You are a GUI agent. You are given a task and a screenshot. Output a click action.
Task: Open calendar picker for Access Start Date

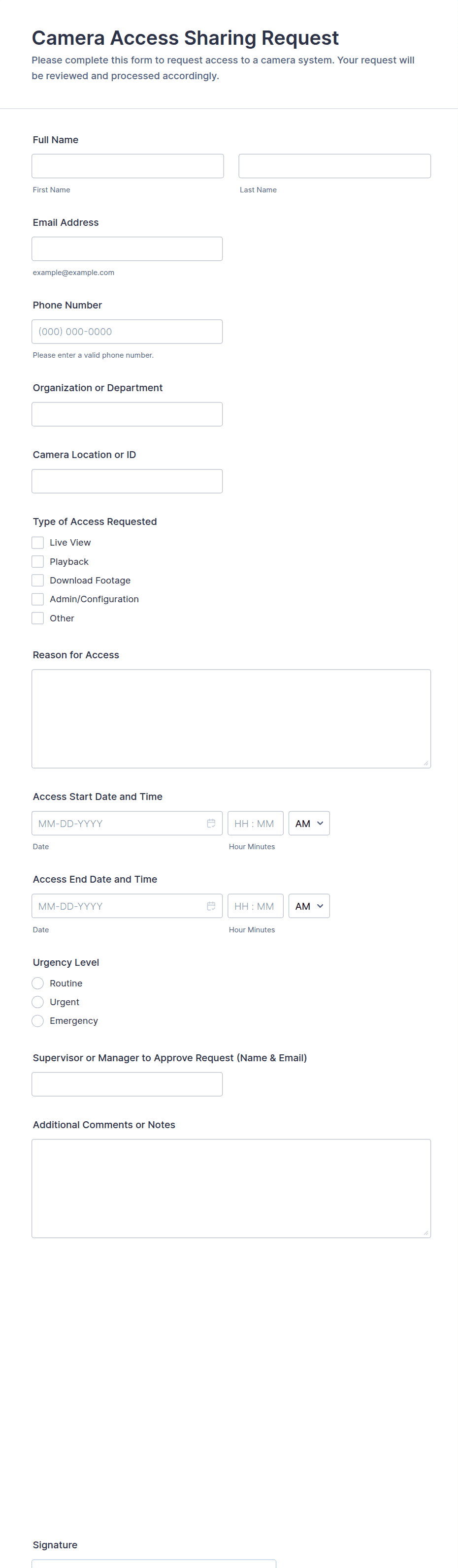point(211,824)
